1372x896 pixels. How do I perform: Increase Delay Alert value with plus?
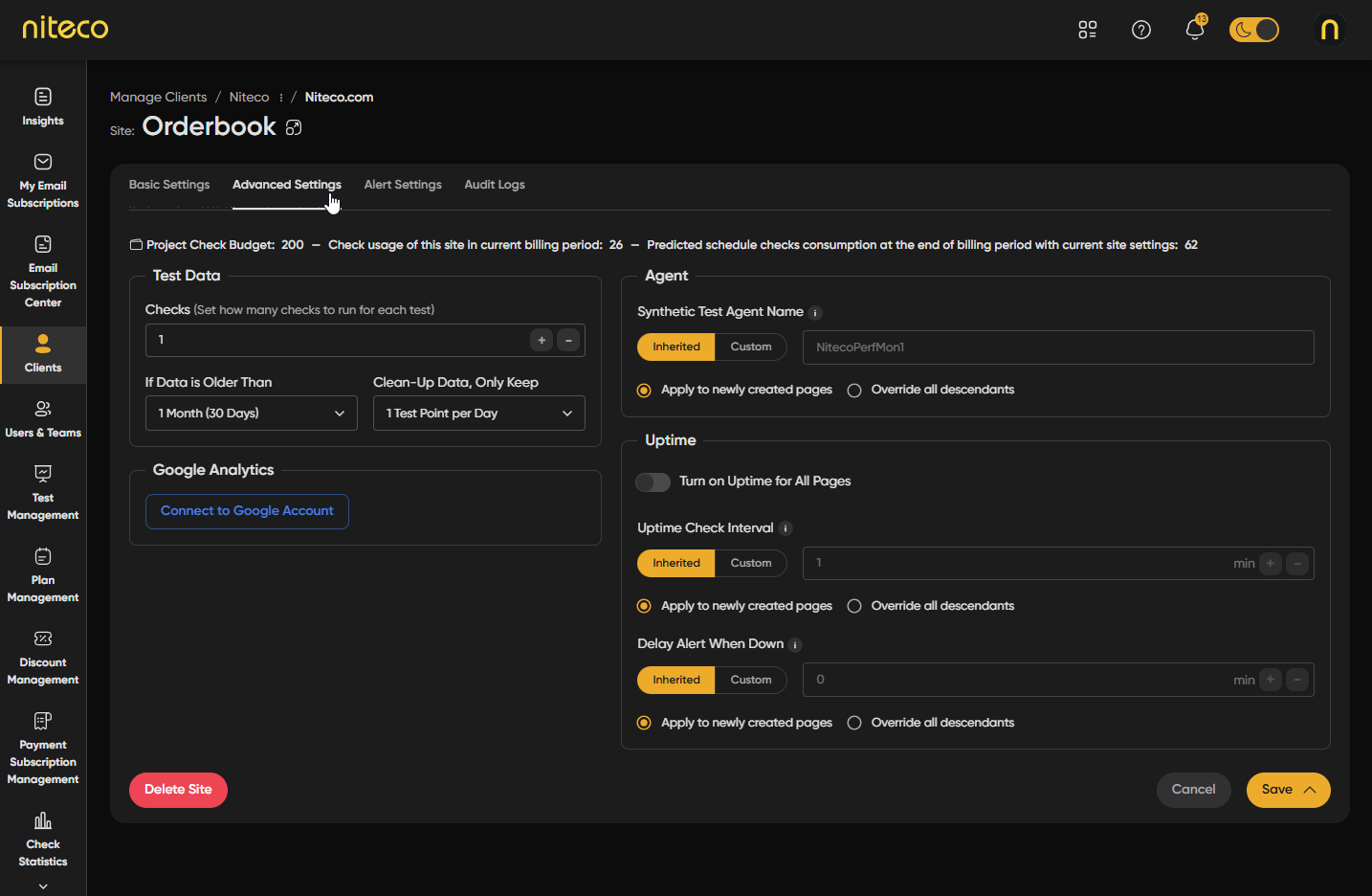[1271, 680]
